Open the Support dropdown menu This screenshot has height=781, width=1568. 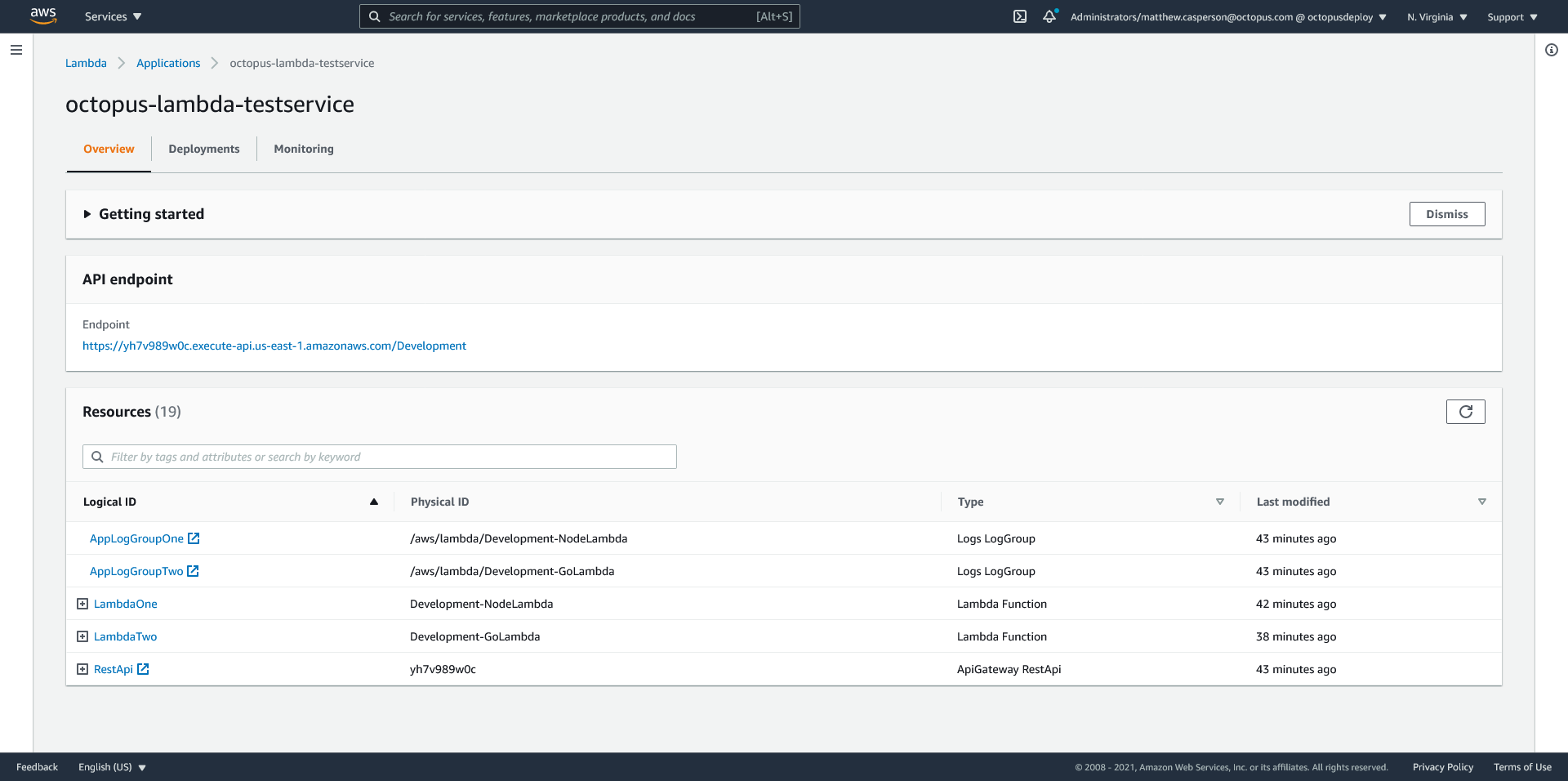tap(1512, 17)
